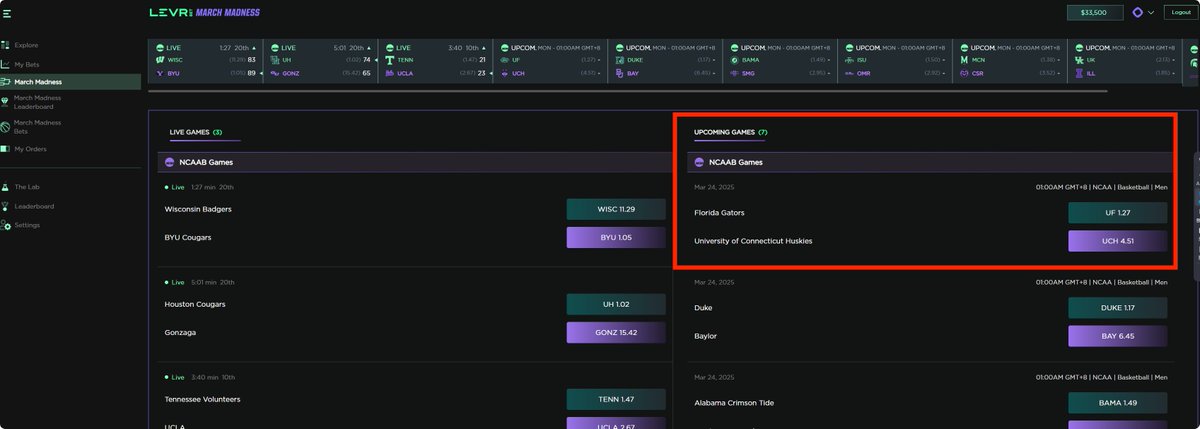The width and height of the screenshot is (1200, 429).
Task: Click UH team logo in ticker
Action: coord(275,60)
